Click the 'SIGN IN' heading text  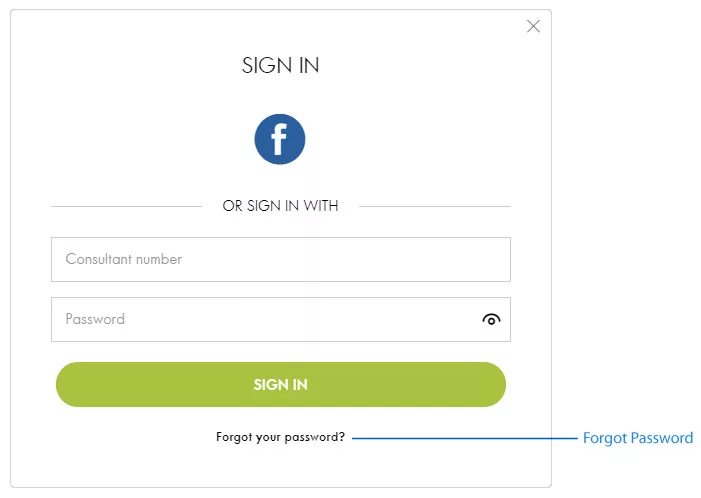click(280, 66)
